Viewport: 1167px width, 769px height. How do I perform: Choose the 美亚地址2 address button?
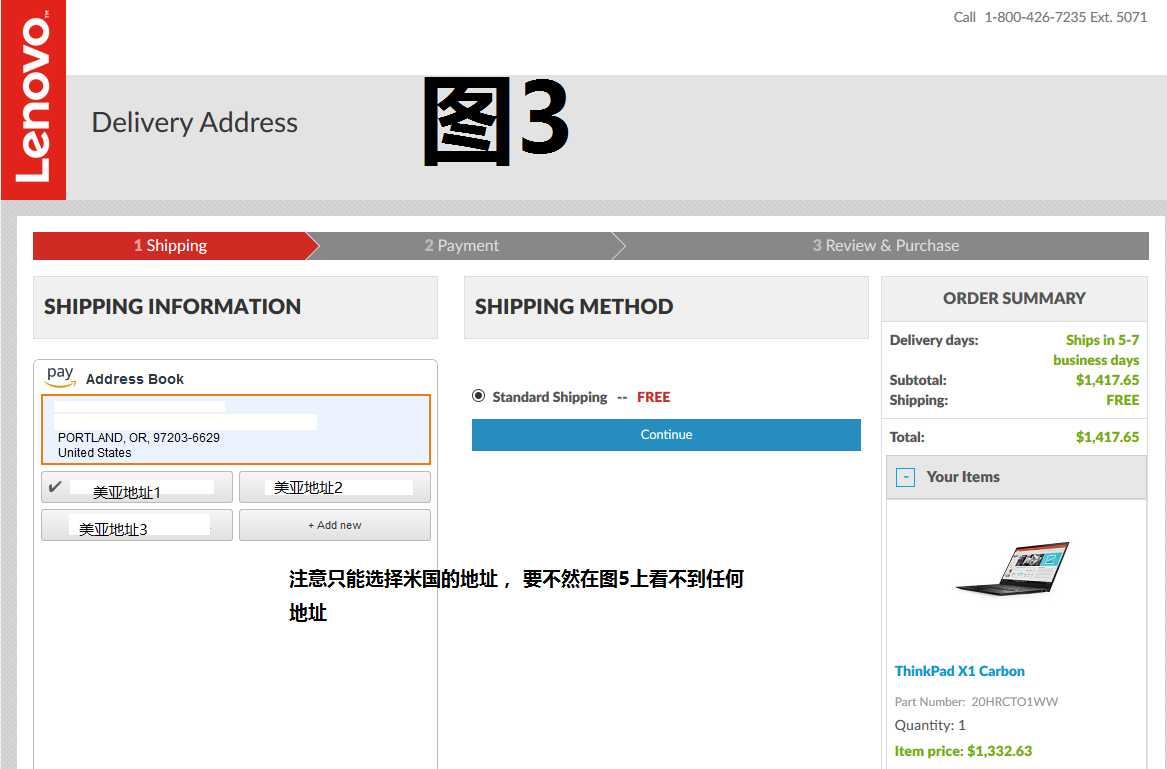(334, 488)
